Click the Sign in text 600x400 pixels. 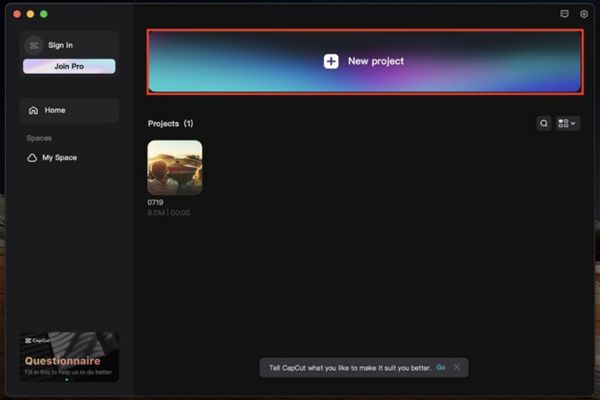60,45
